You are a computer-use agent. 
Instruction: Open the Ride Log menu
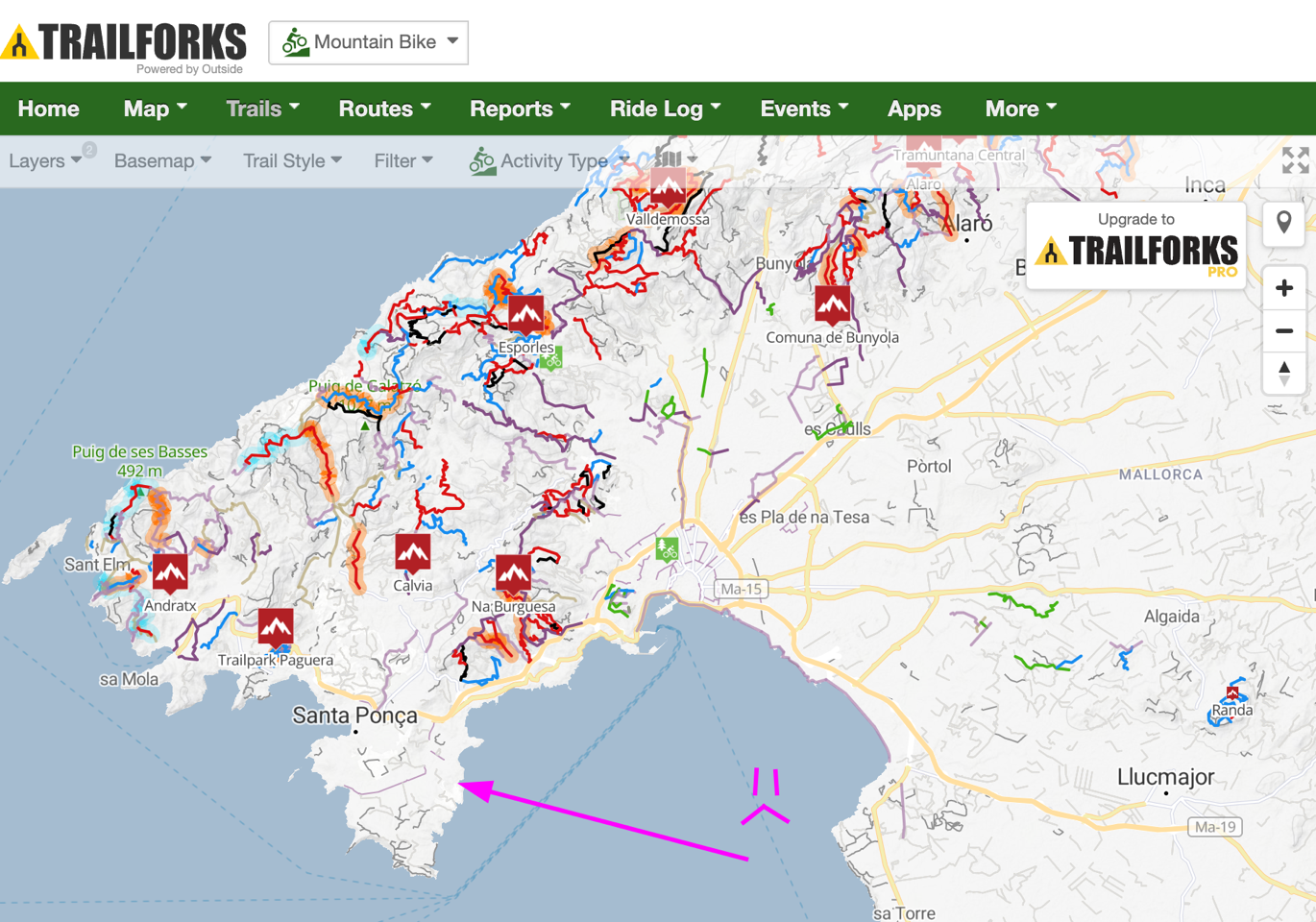665,109
